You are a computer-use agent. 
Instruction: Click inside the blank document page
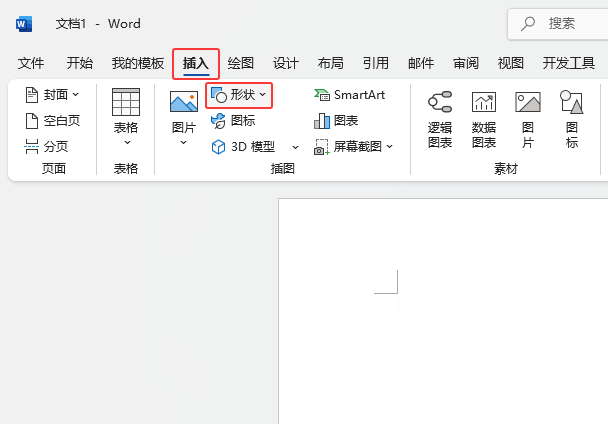(443, 311)
